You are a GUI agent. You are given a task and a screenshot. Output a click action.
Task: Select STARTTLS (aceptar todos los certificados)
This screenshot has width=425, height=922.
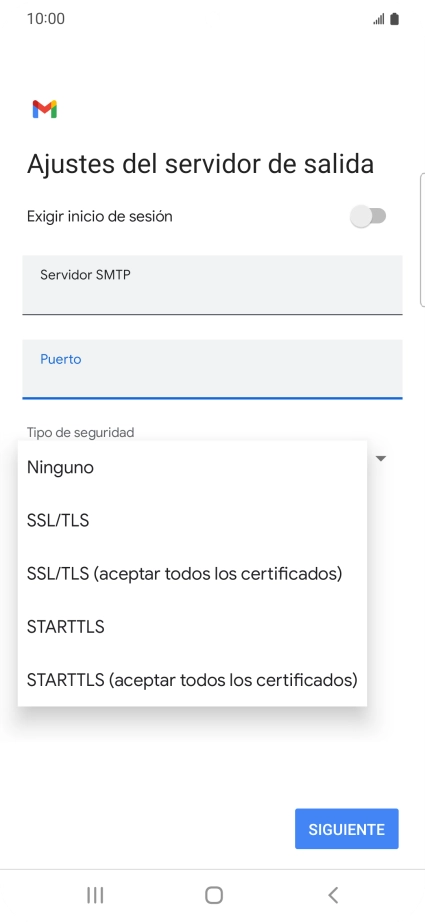coord(192,680)
